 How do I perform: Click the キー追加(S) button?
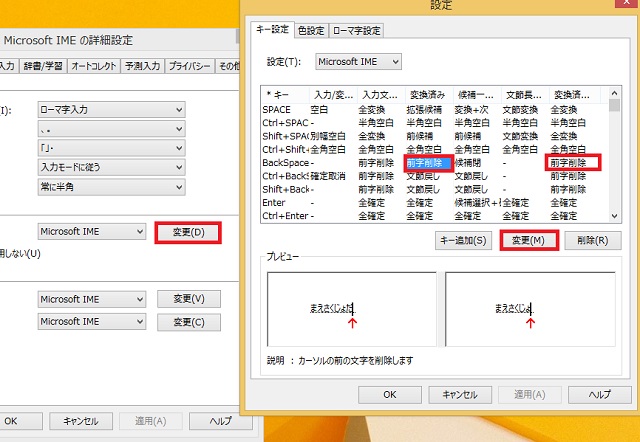pos(462,241)
